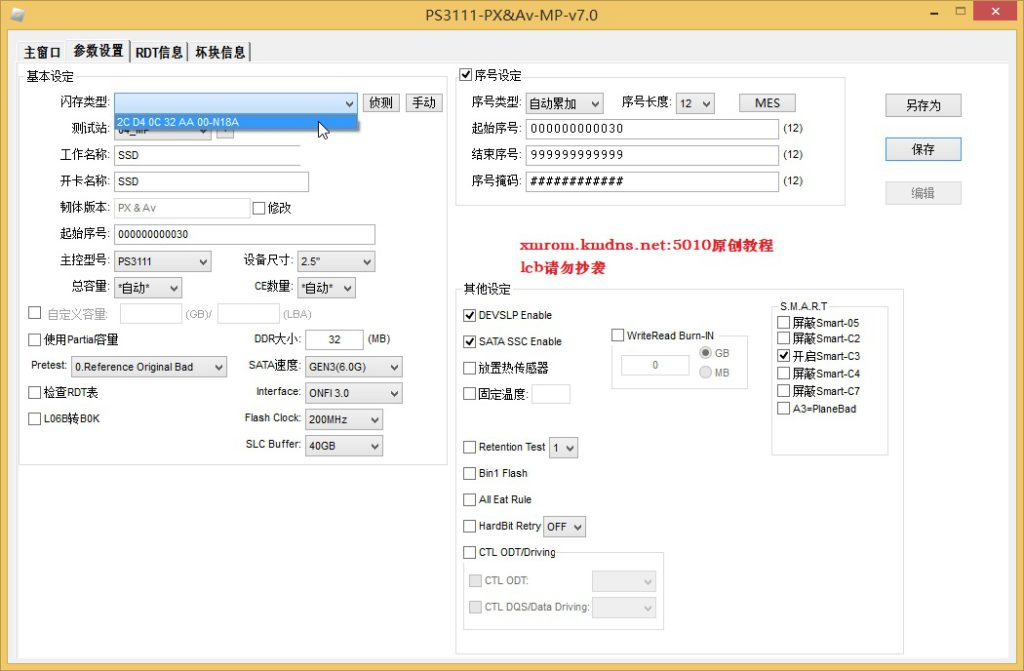This screenshot has width=1024, height=671.
Task: Disable the DEVSLP Enable checkbox
Action: tap(470, 315)
